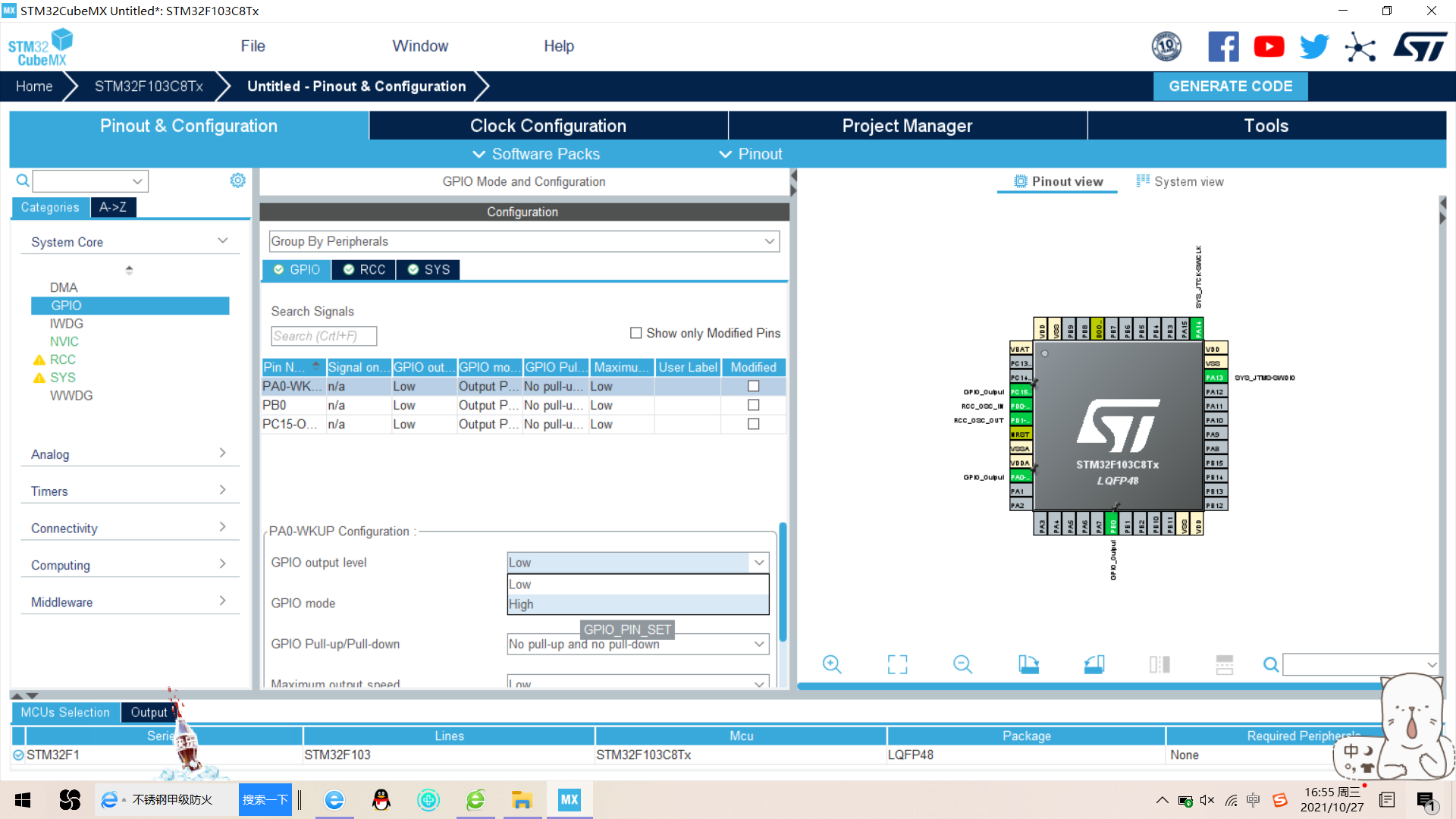This screenshot has height=819, width=1456.
Task: Toggle Modified checkbox for PC15 row
Action: [754, 424]
